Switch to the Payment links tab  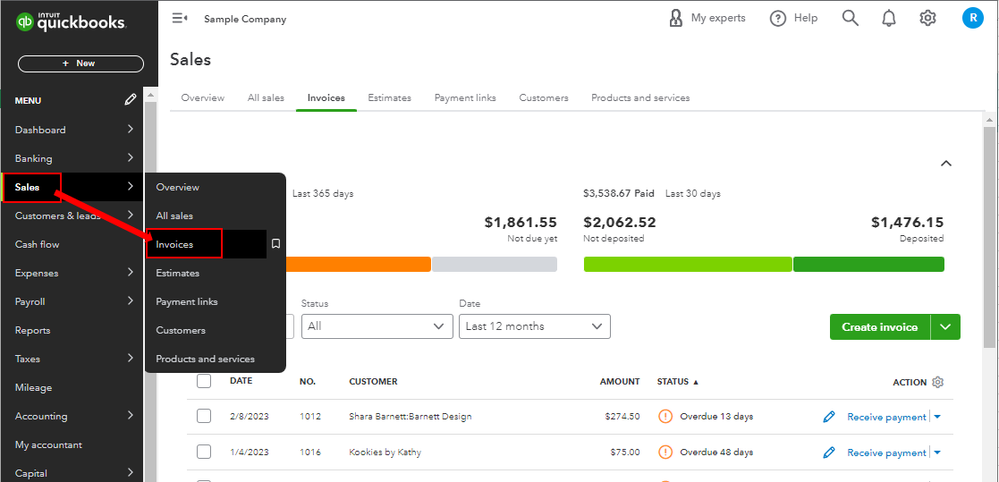pyautogui.click(x=465, y=98)
